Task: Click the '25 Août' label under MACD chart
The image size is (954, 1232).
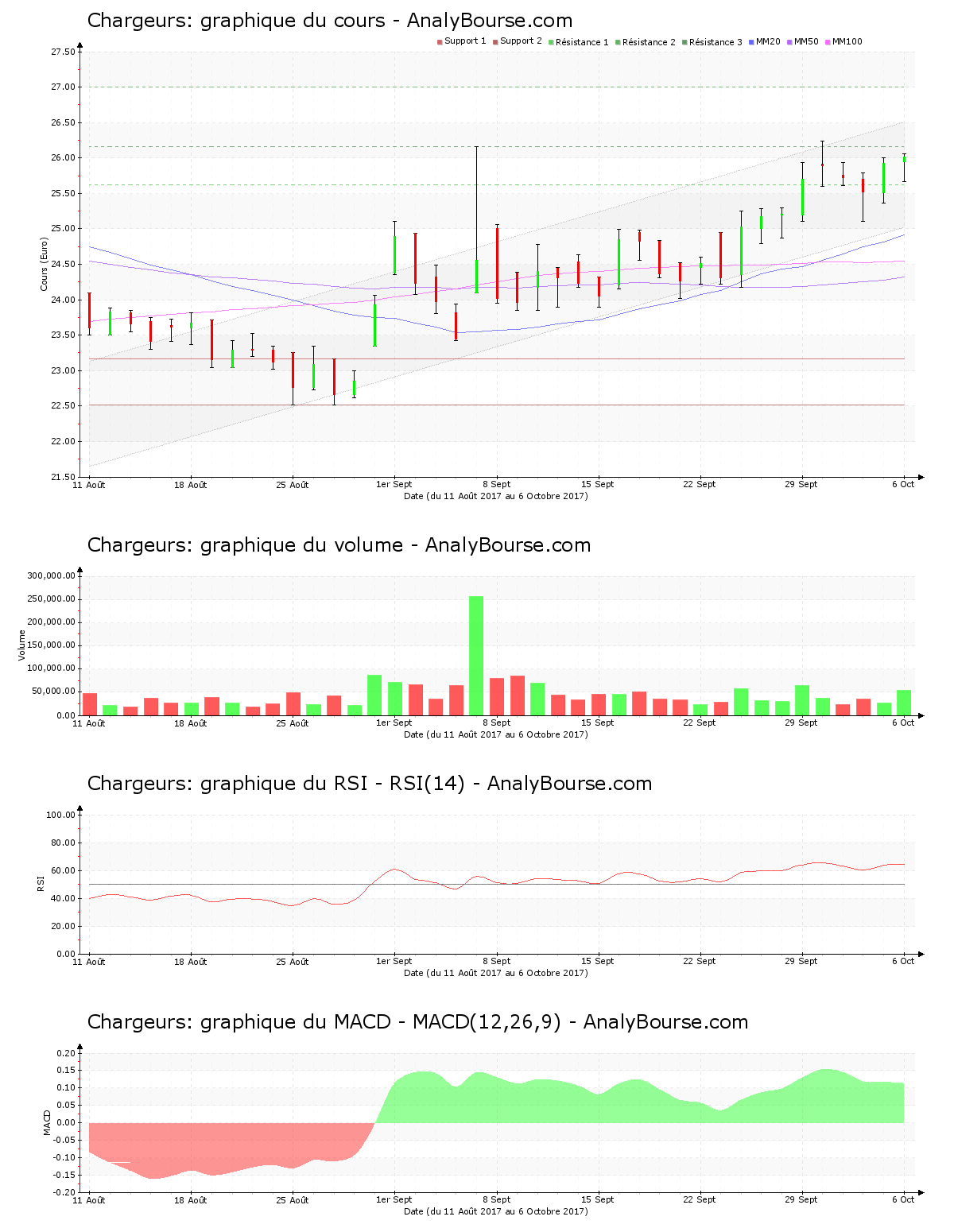Action: point(292,1199)
